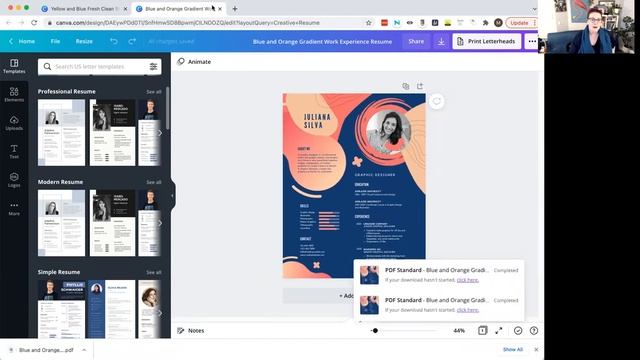640x360 pixels.
Task: Select first Professional Resume template thumbnail
Action: [x=62, y=133]
